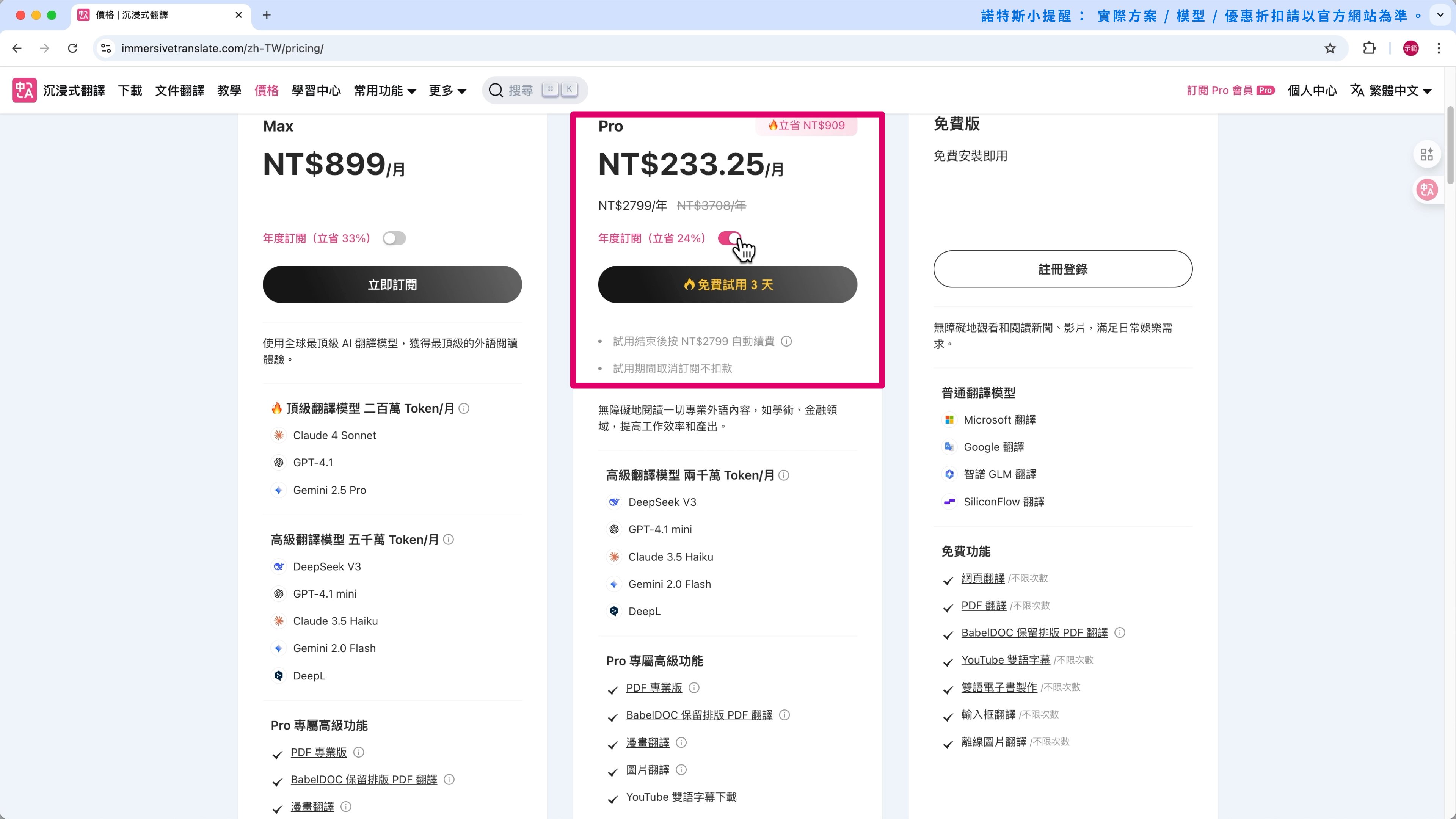This screenshot has width=1456, height=819.
Task: Click the page vertical scrollbar
Action: click(x=1451, y=145)
